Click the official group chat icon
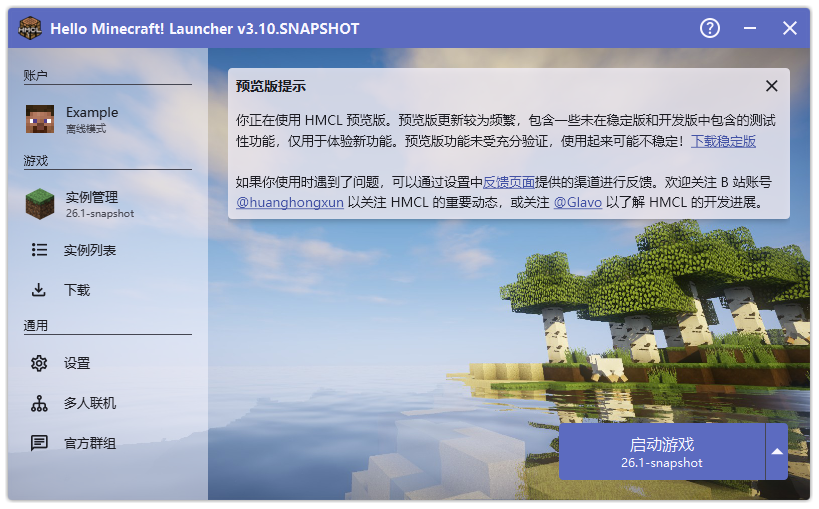 (x=39, y=443)
